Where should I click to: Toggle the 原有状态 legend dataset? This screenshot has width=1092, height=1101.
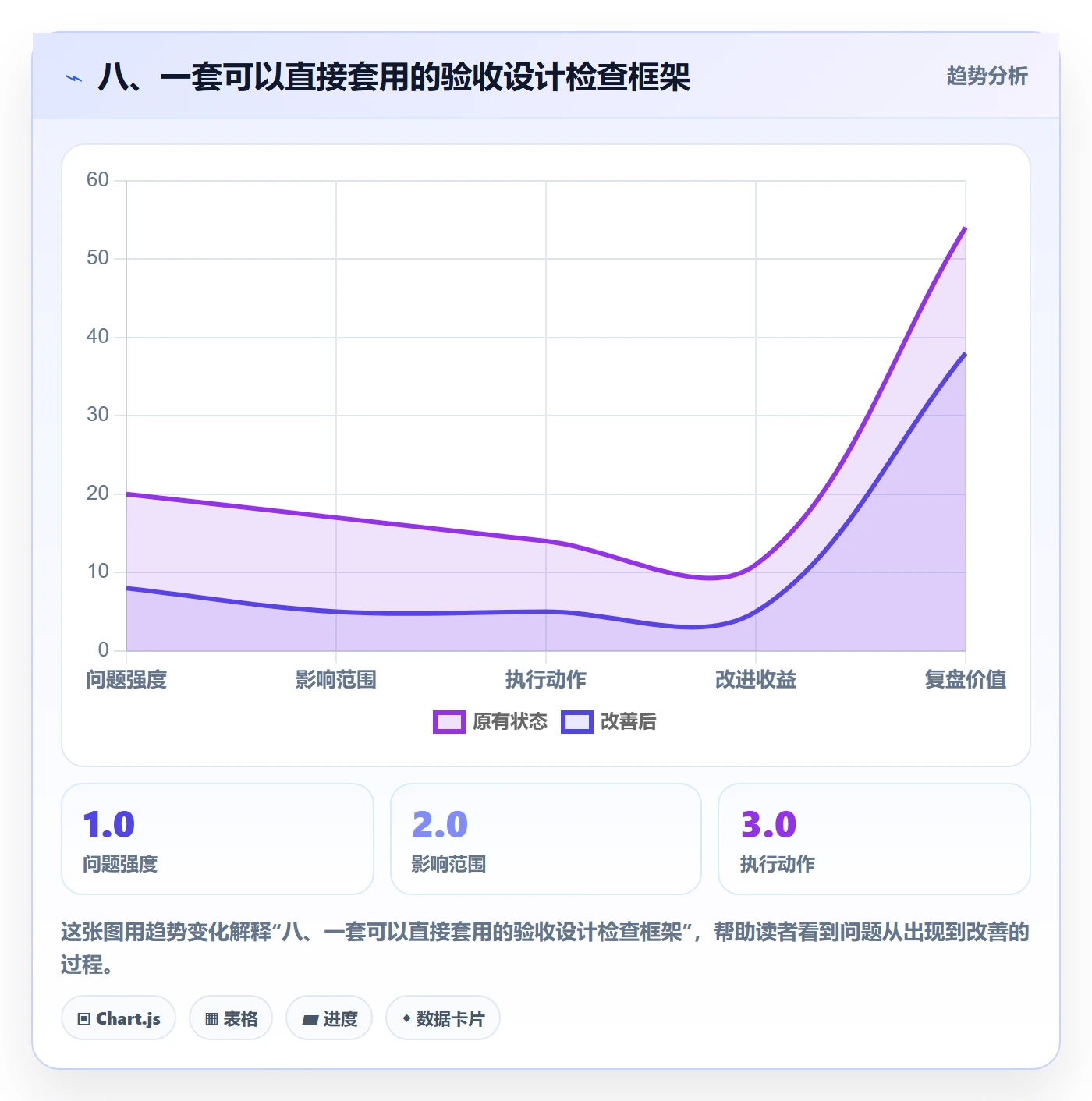[491, 722]
